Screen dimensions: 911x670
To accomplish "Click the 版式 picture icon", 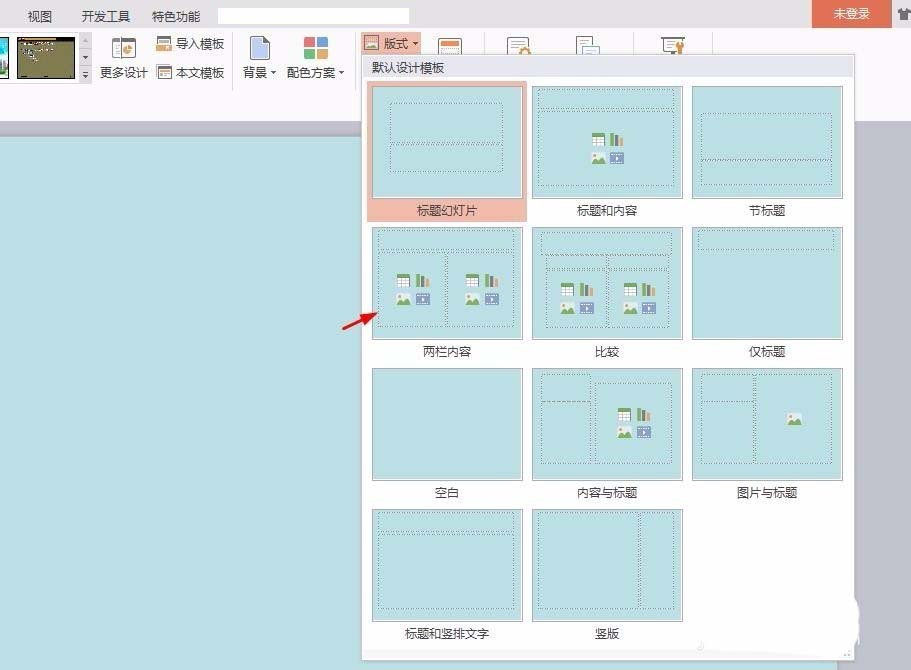I will pos(371,42).
